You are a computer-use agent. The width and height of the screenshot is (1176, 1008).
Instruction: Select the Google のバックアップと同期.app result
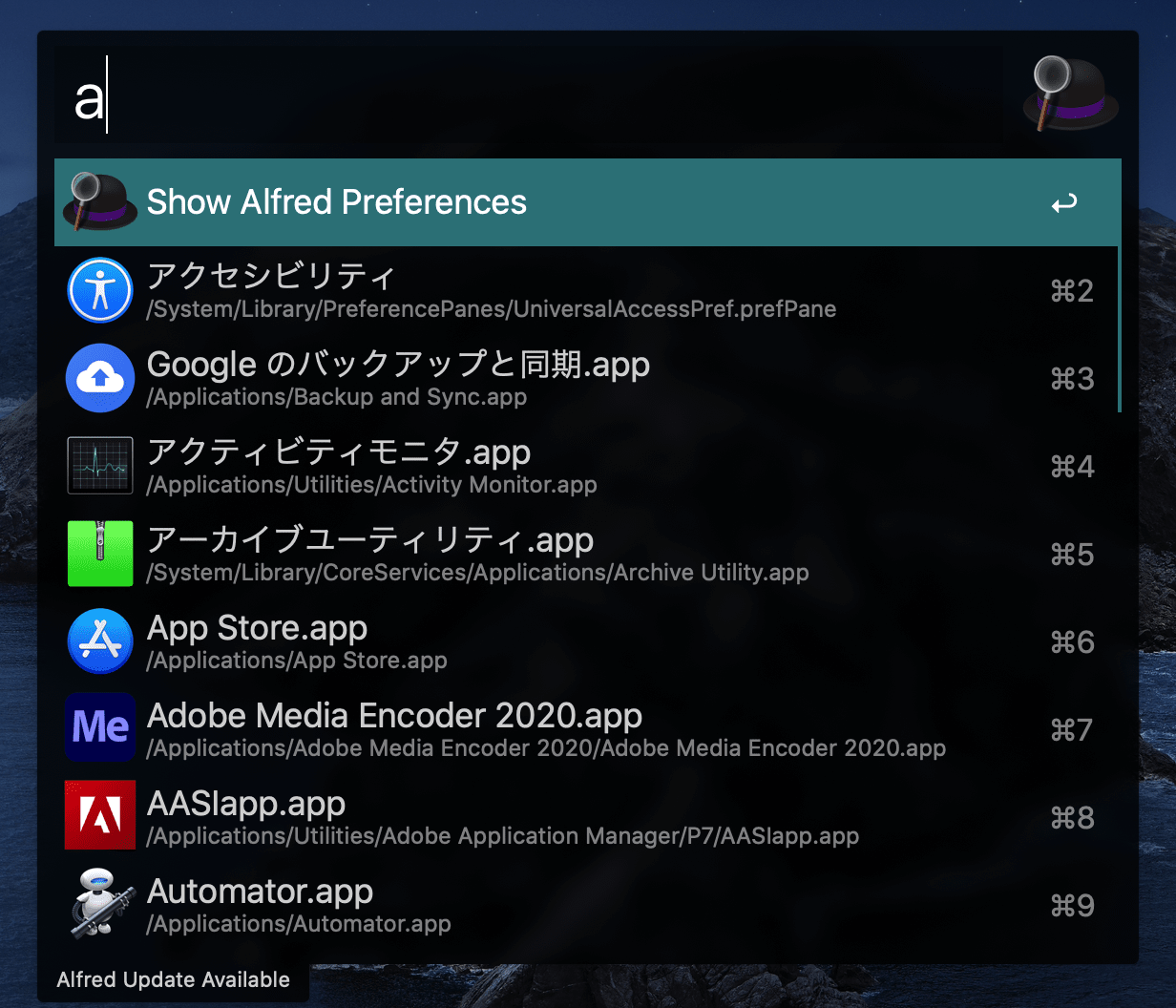(587, 378)
